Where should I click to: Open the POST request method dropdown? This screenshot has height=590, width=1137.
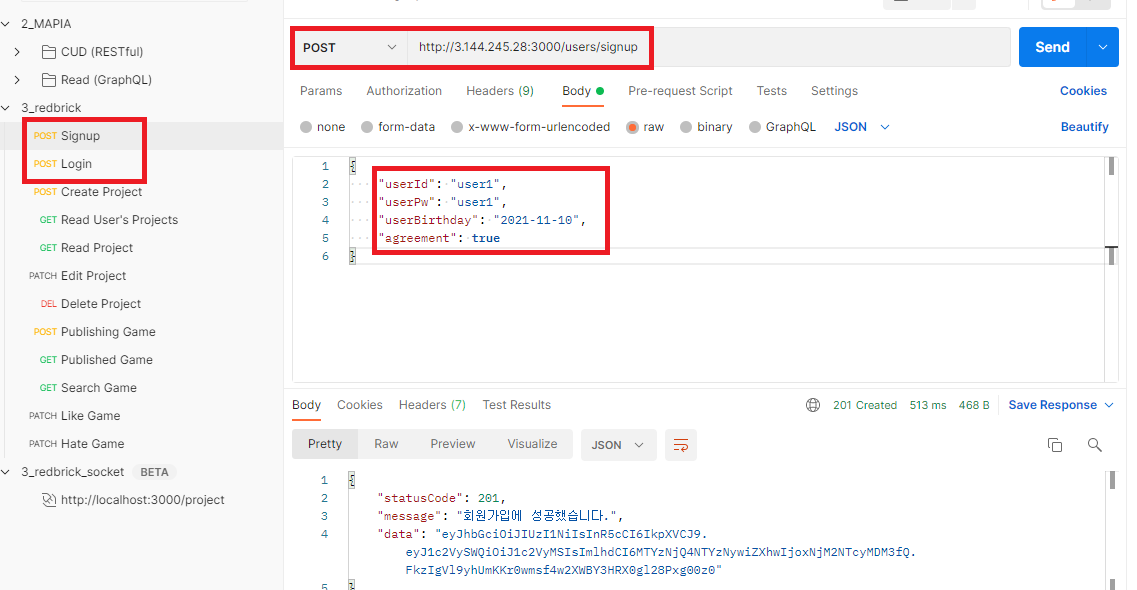349,47
